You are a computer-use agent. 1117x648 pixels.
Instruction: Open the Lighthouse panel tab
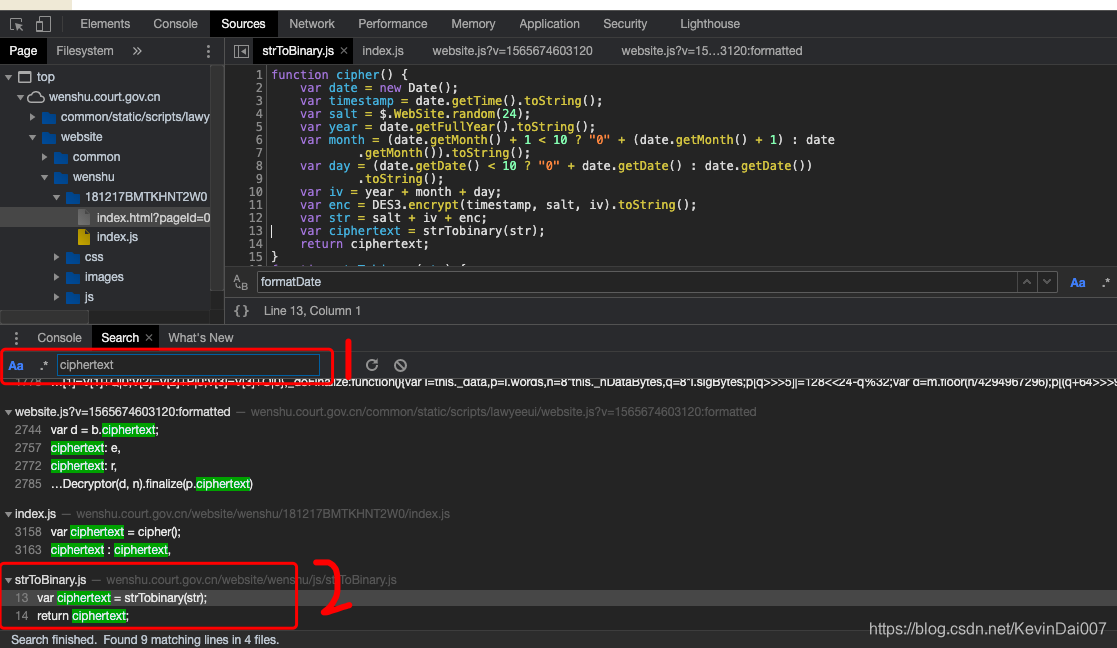coord(710,24)
